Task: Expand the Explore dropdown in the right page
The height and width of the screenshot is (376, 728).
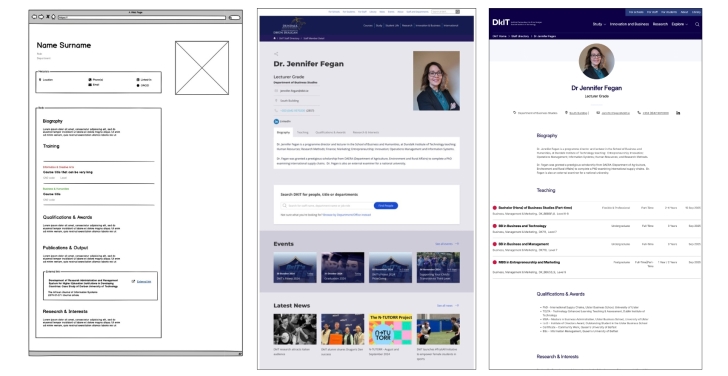Action: [680, 24]
